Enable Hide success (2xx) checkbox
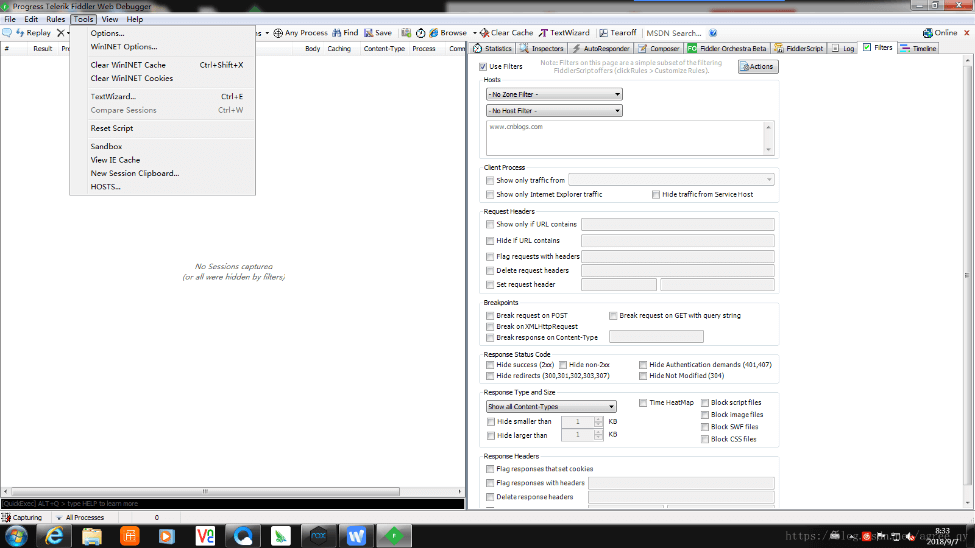The height and width of the screenshot is (548, 975). [490, 365]
